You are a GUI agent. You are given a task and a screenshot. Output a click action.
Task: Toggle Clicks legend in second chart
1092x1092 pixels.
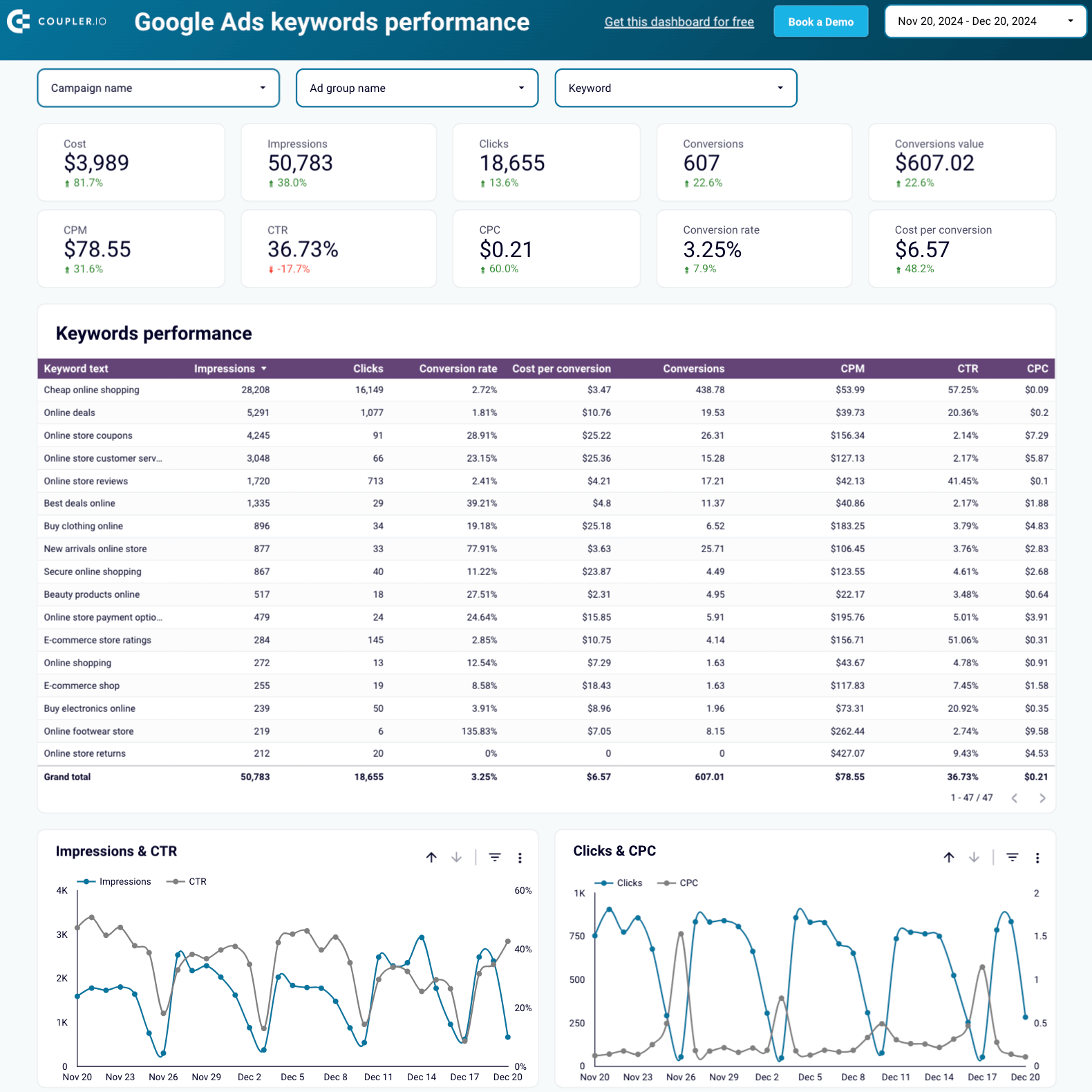[x=619, y=883]
